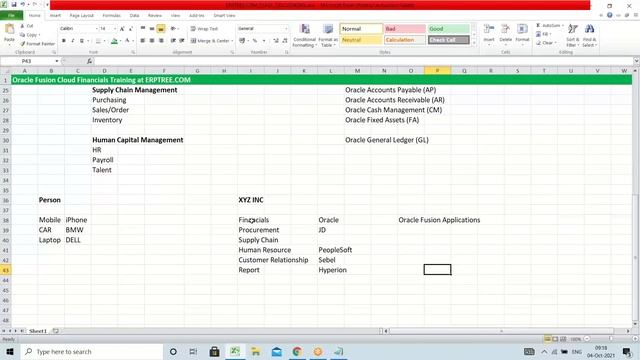This screenshot has height=360, width=640.
Task: Click the Decrease Decimal icon
Action: coord(284,41)
